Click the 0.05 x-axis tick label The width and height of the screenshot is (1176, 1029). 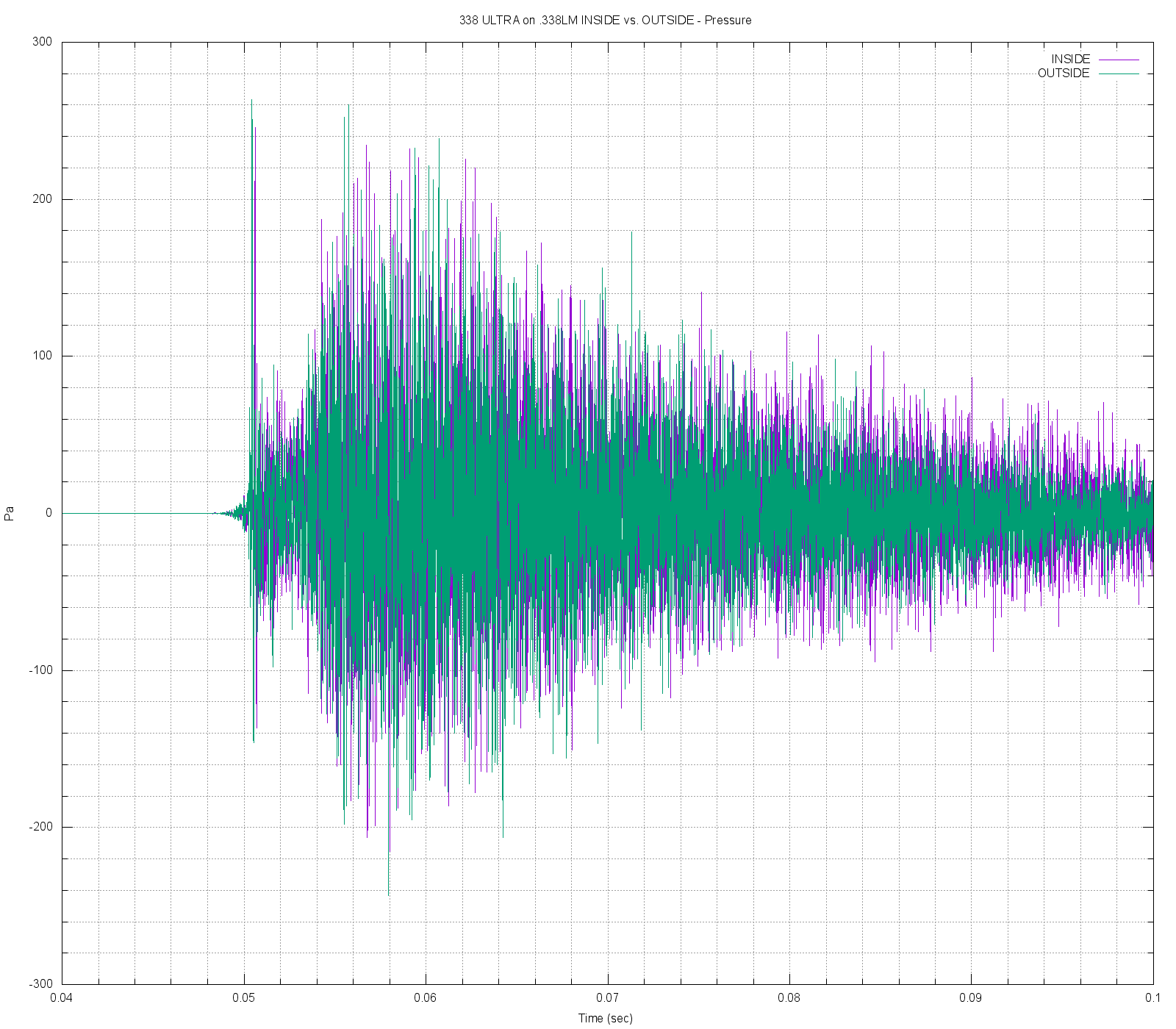click(244, 997)
